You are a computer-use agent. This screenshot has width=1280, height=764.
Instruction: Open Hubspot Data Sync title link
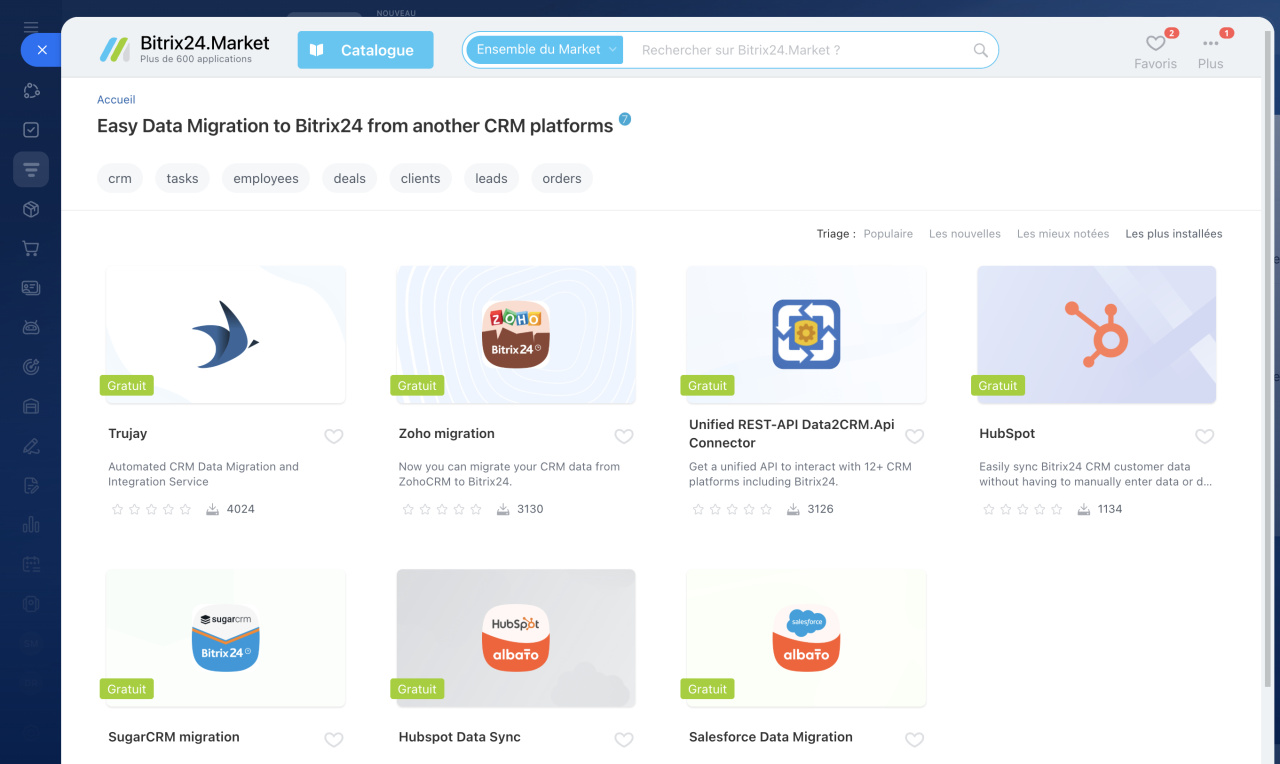pyautogui.click(x=460, y=737)
